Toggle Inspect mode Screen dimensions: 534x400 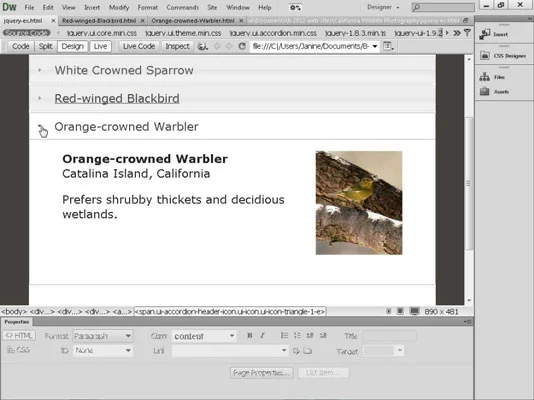point(177,46)
